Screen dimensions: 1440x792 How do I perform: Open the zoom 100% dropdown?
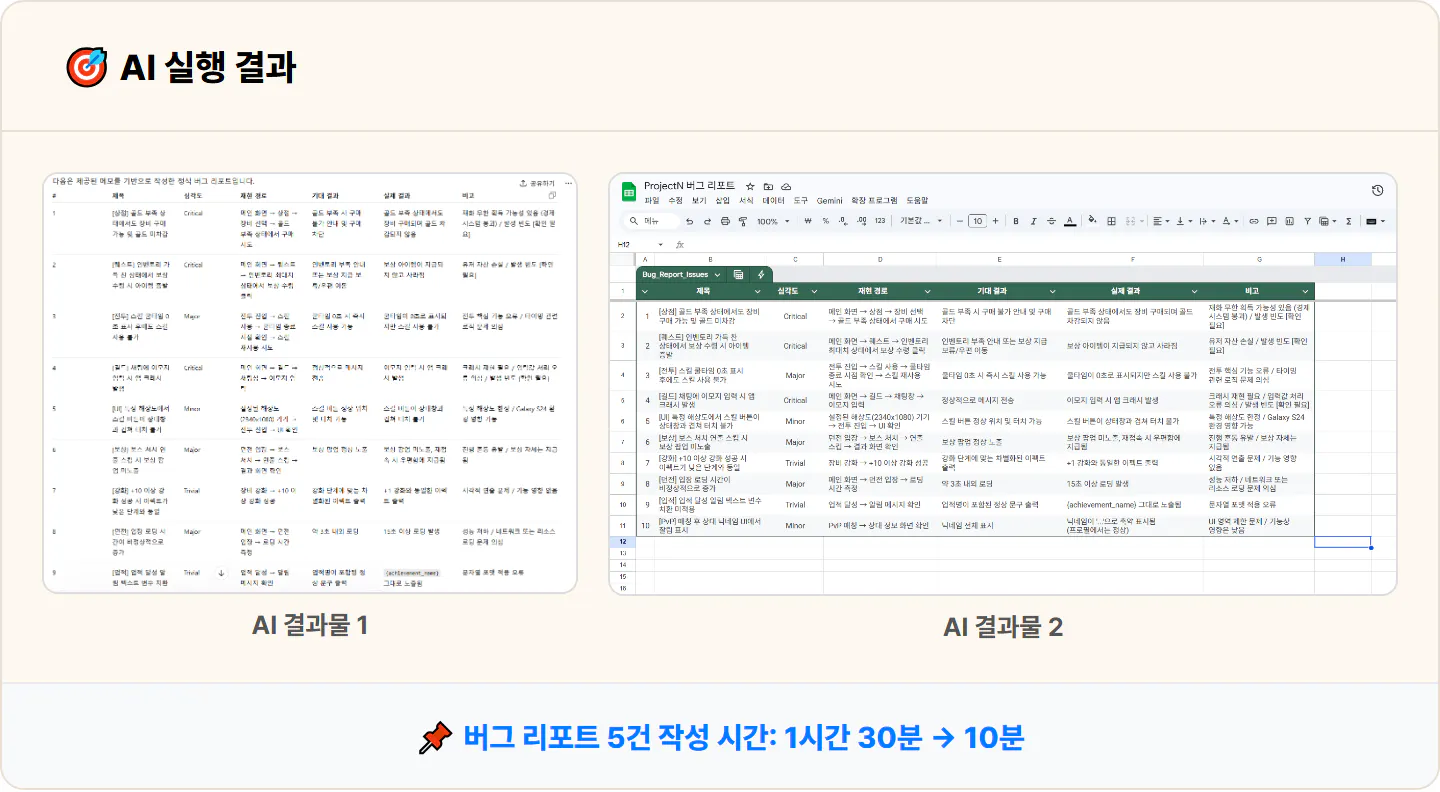click(773, 221)
